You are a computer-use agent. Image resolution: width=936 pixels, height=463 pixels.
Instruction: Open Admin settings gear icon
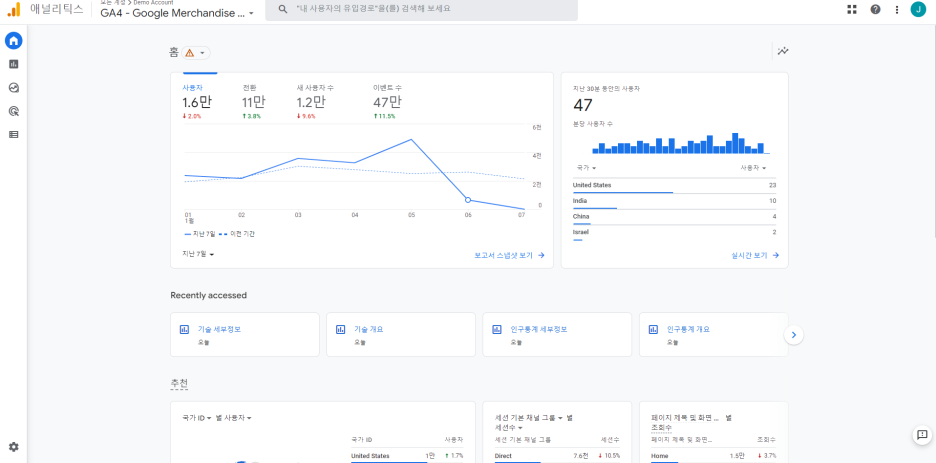13,447
